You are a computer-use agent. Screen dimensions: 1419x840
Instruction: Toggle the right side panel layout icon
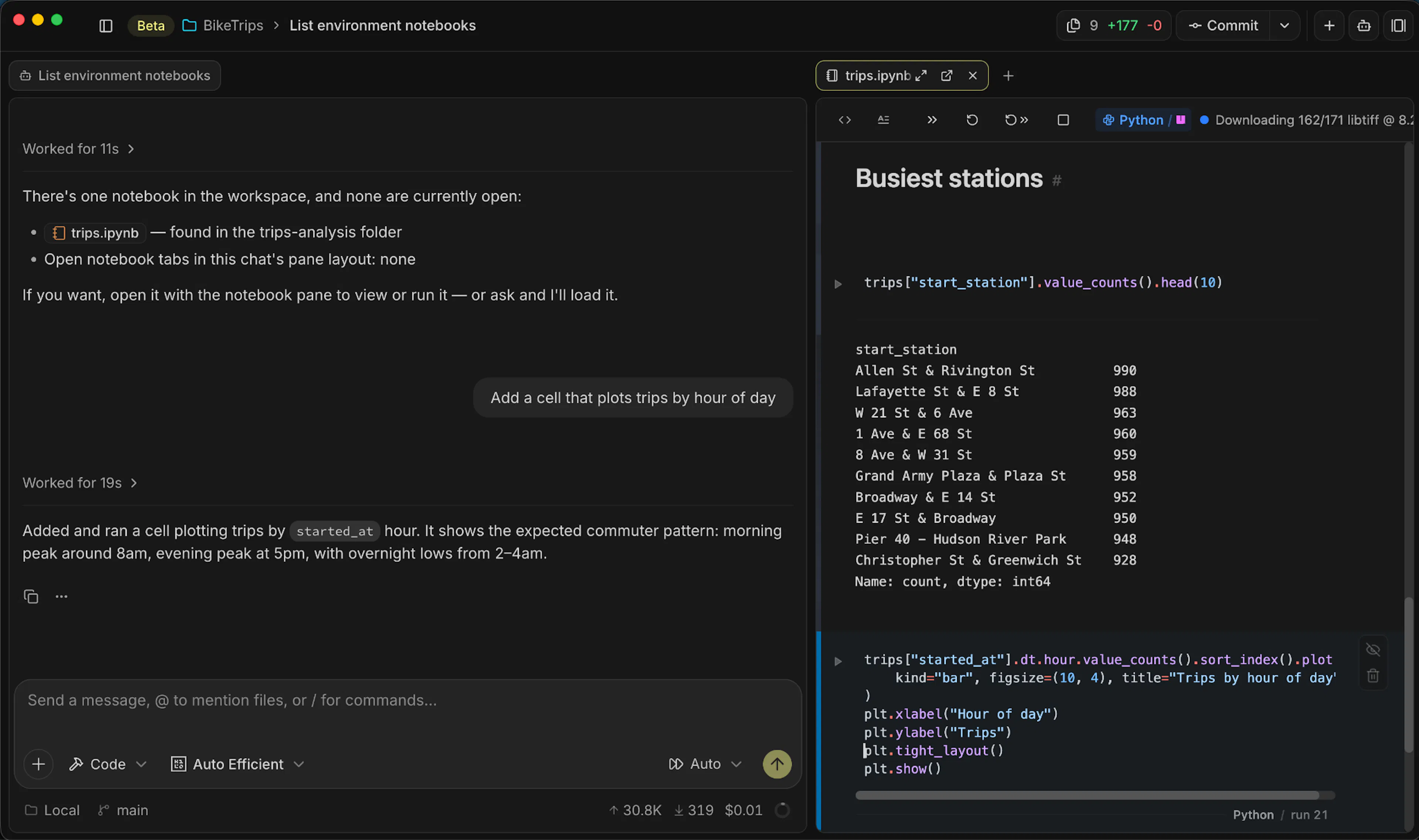[1398, 25]
